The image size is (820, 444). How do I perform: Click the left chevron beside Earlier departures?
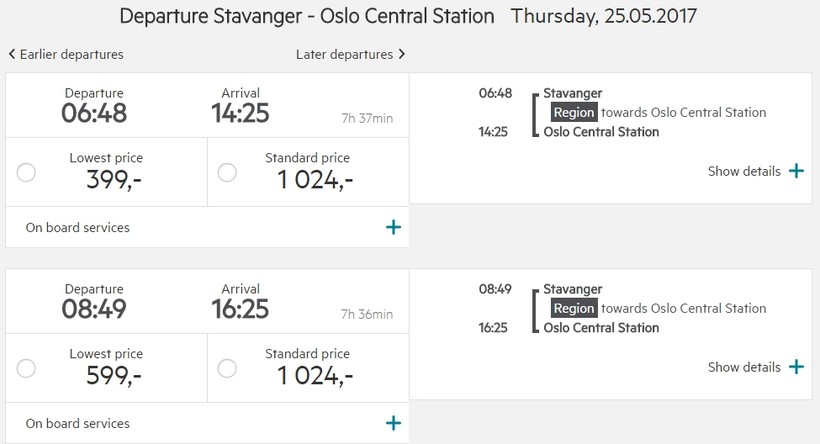point(12,54)
